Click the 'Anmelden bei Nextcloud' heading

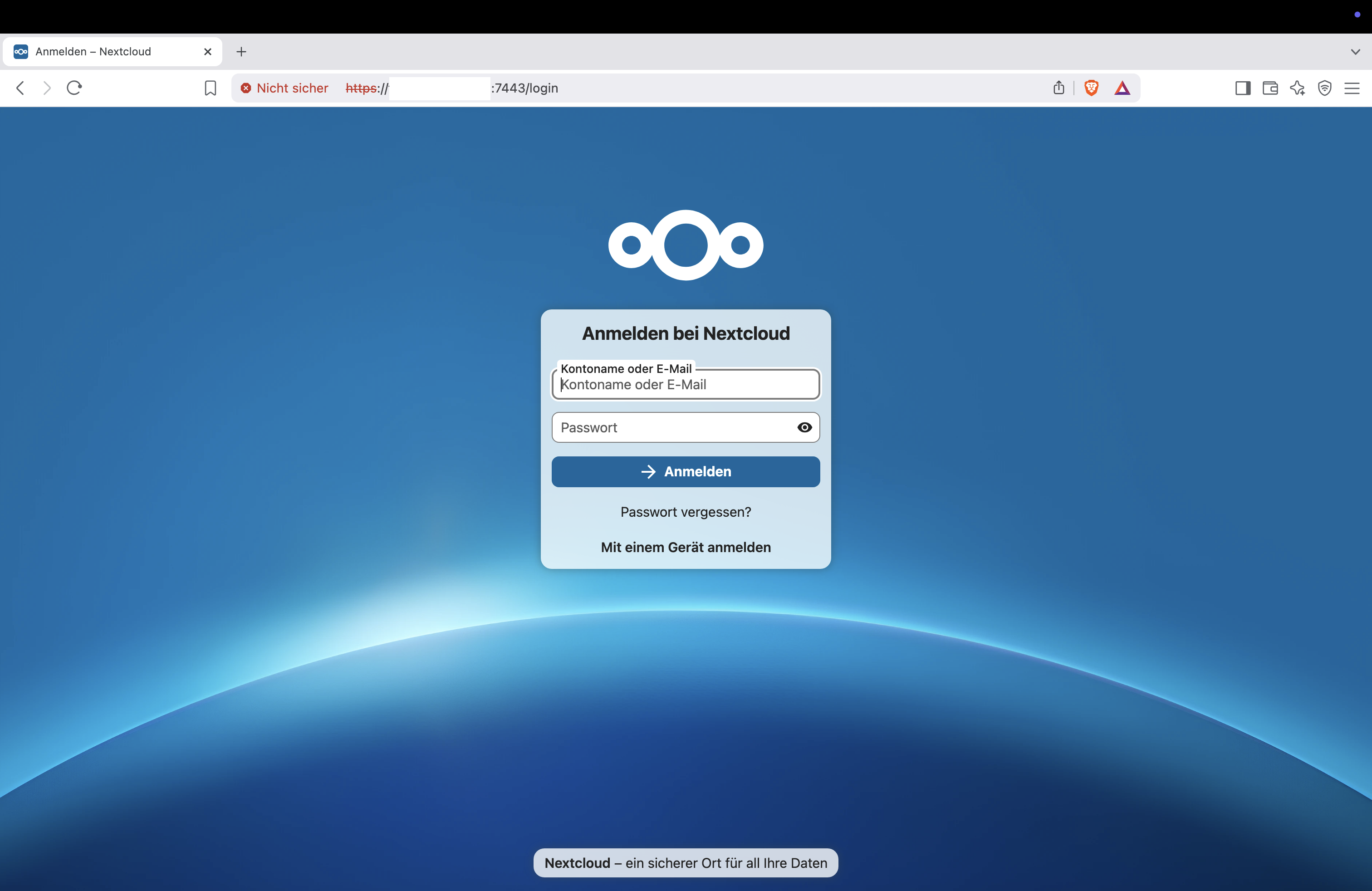click(686, 333)
